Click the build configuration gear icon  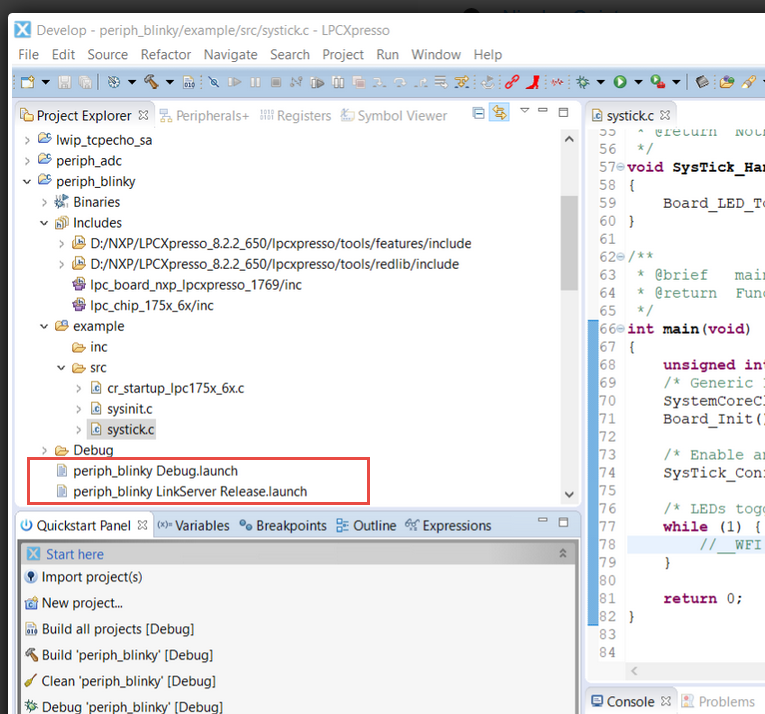(114, 82)
